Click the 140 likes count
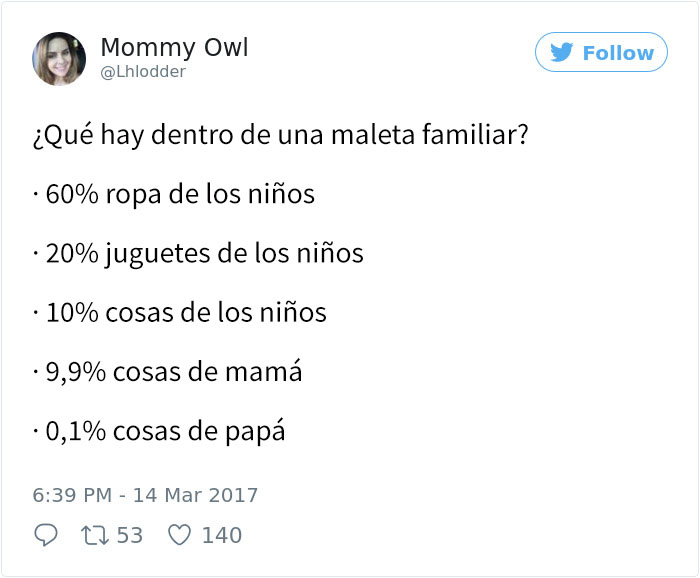The image size is (700, 578). (x=222, y=535)
